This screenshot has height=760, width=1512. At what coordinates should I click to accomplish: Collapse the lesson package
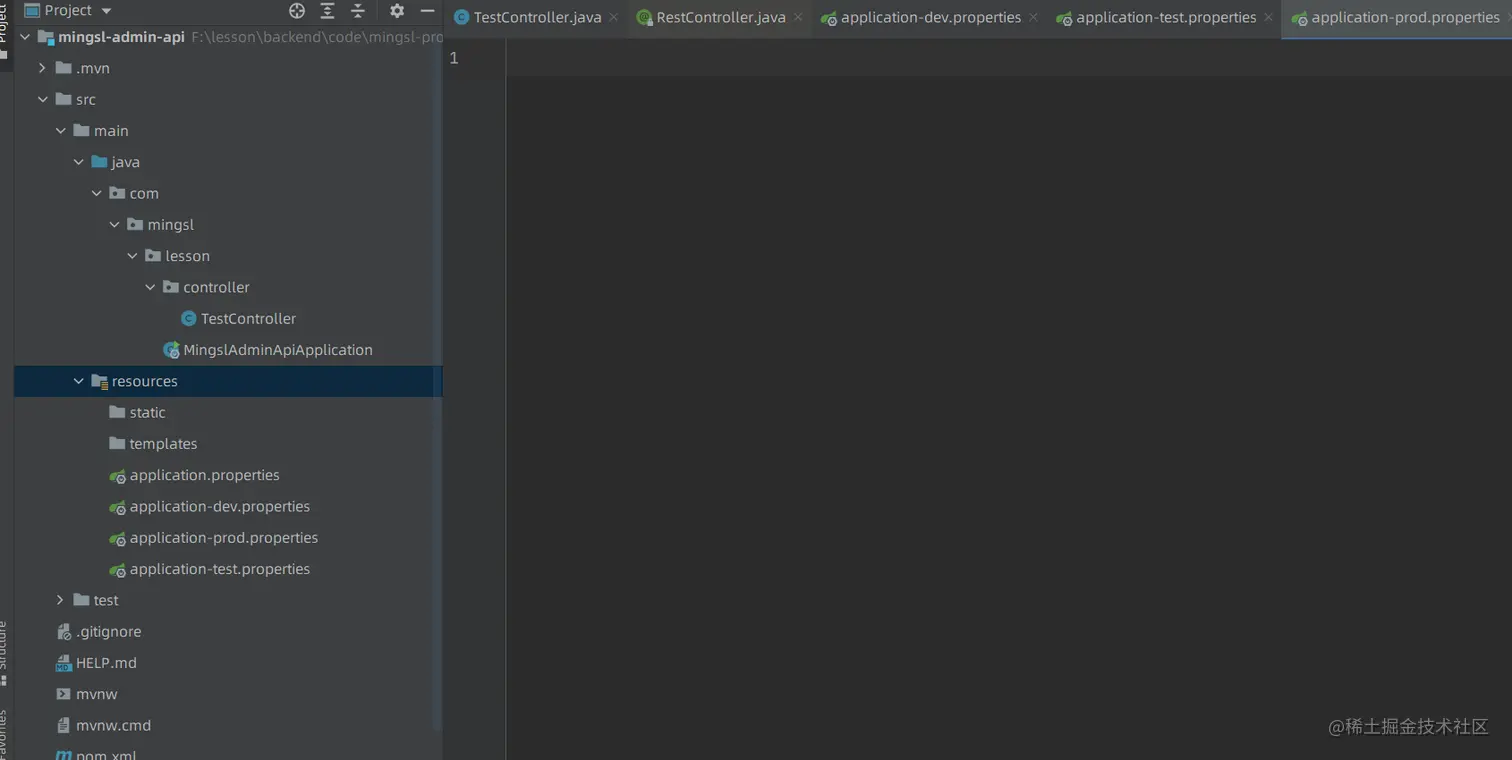tap(132, 256)
